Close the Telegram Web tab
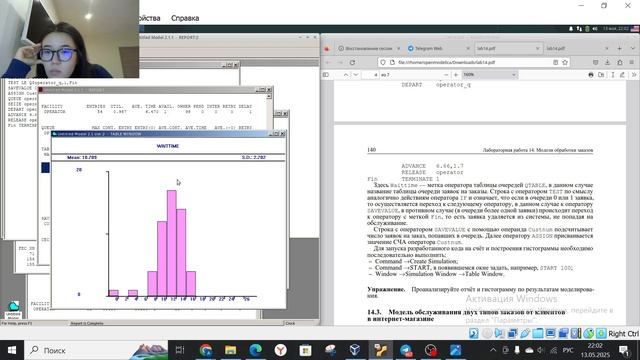This screenshot has width=640, height=360. click(x=468, y=48)
